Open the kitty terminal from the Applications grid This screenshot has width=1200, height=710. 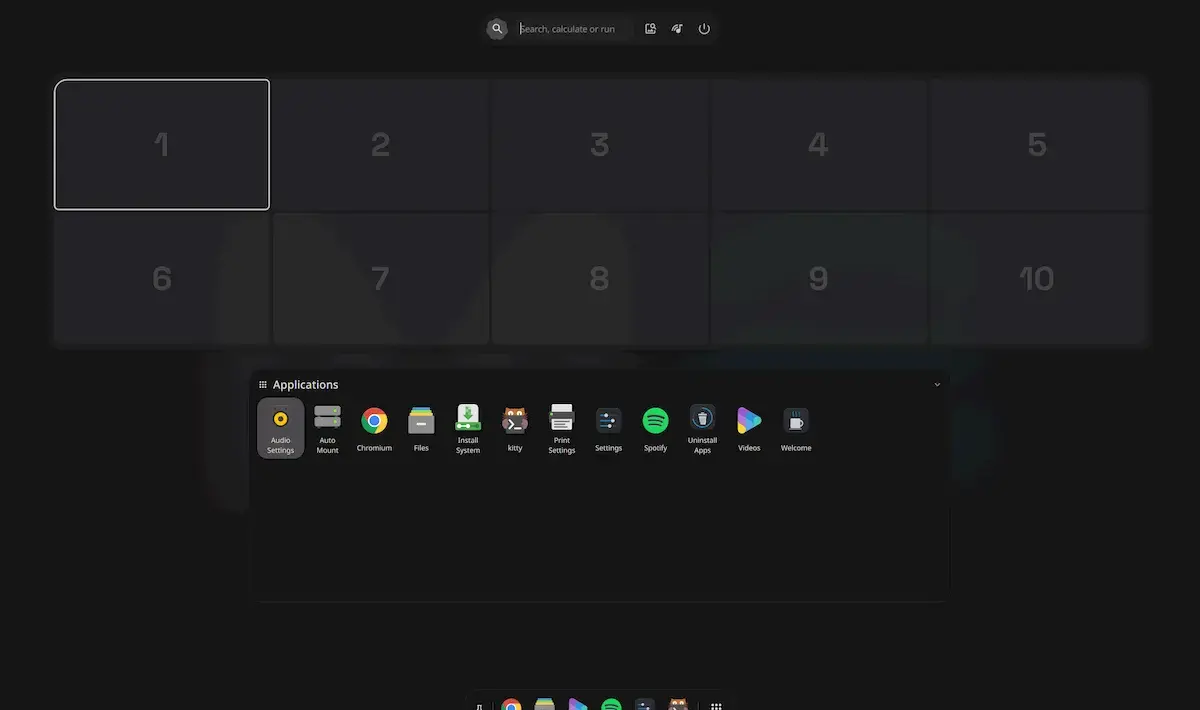point(515,428)
